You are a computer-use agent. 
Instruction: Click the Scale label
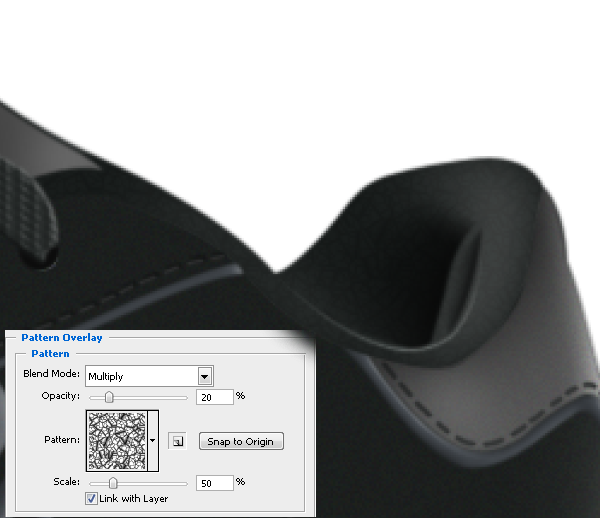(x=67, y=482)
